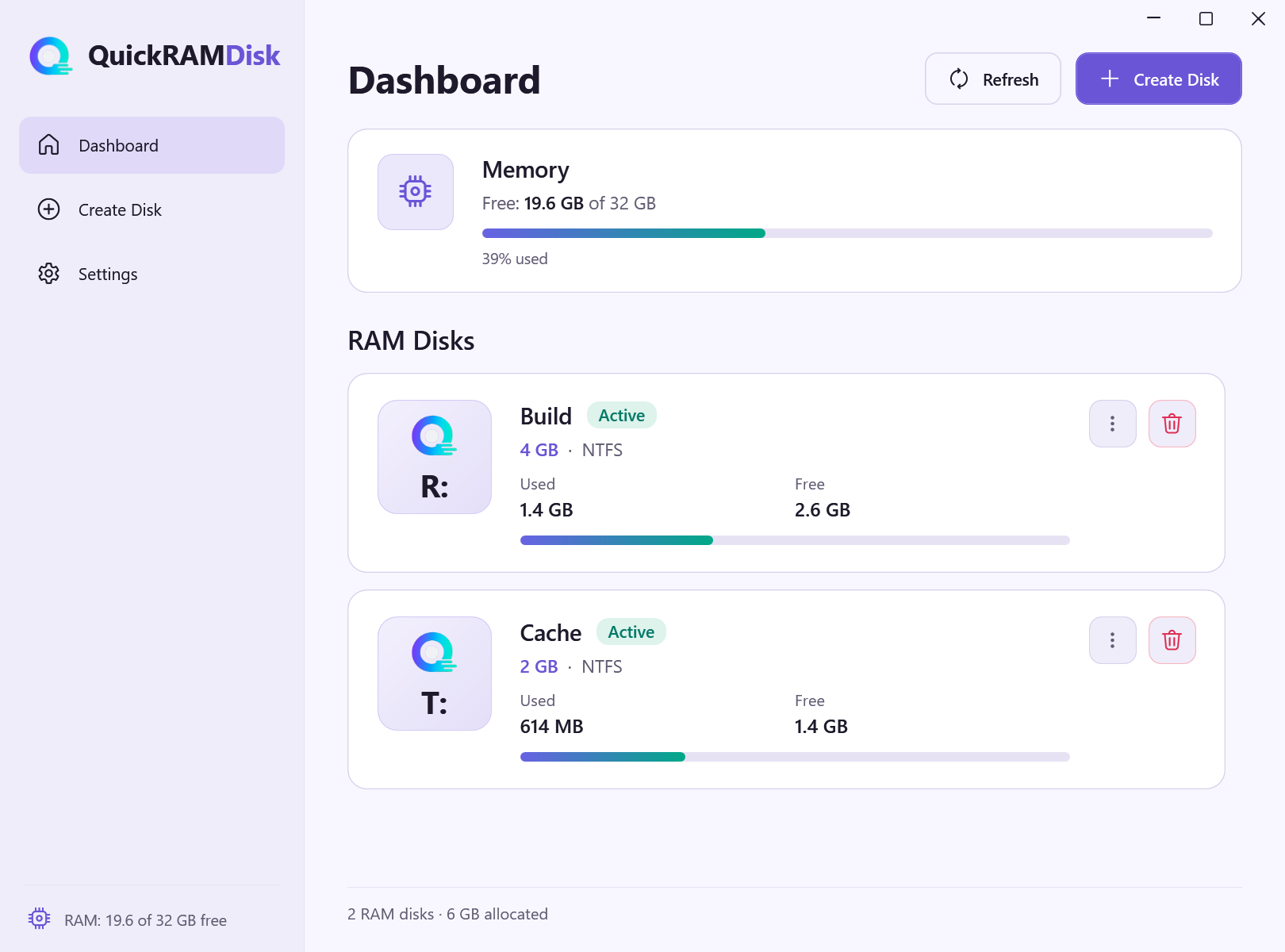1285x952 pixels.
Task: Delete the Build RAM disk
Action: click(1172, 424)
